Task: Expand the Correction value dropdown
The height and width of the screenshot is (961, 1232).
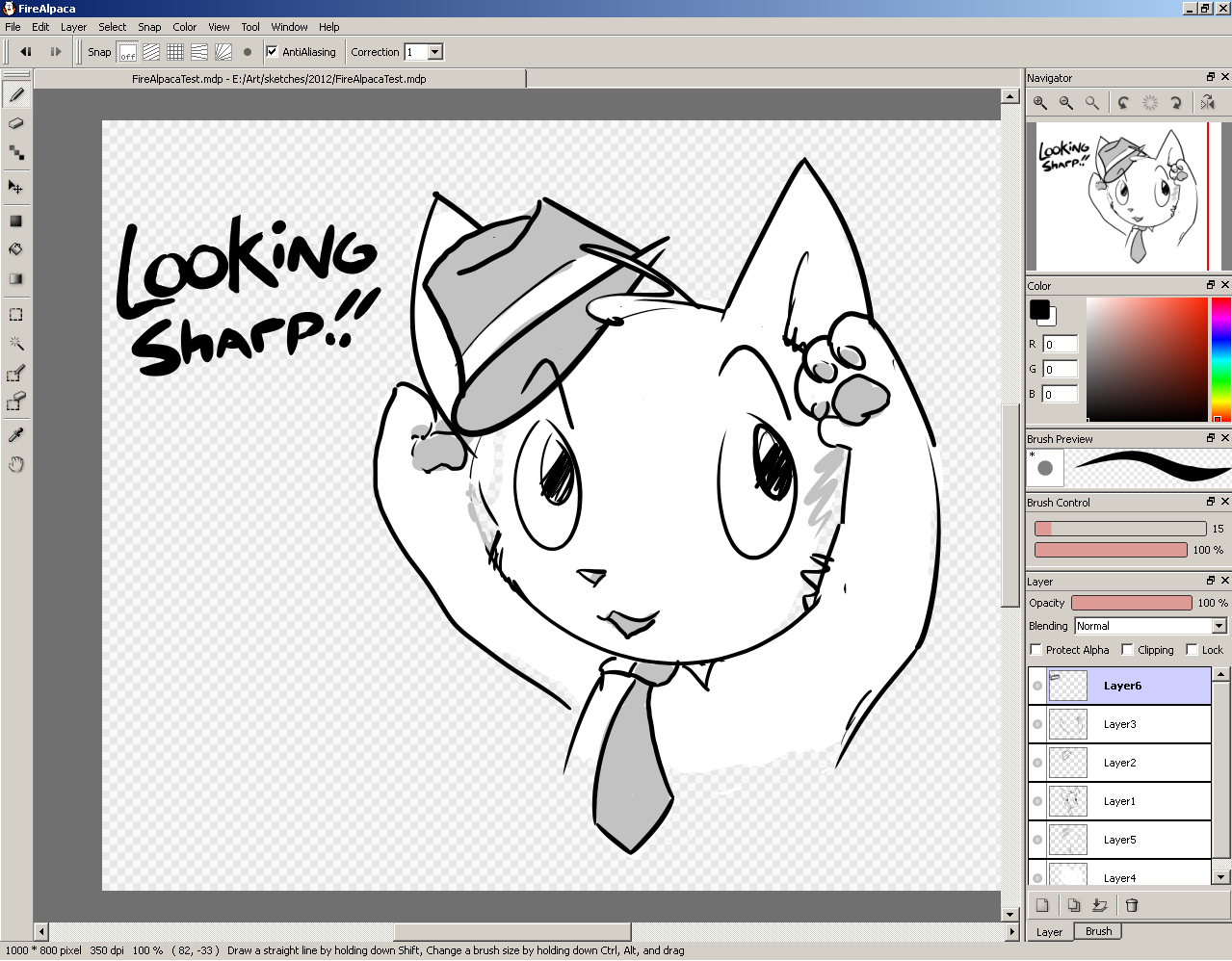Action: click(435, 52)
